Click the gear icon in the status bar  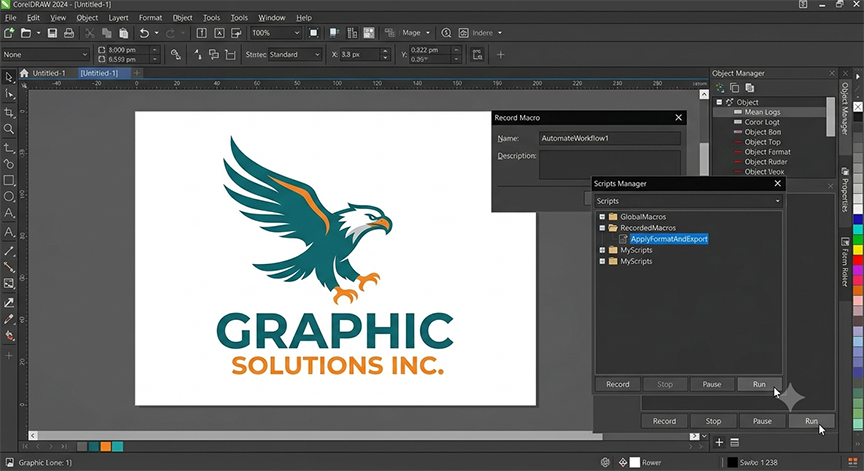click(605, 462)
